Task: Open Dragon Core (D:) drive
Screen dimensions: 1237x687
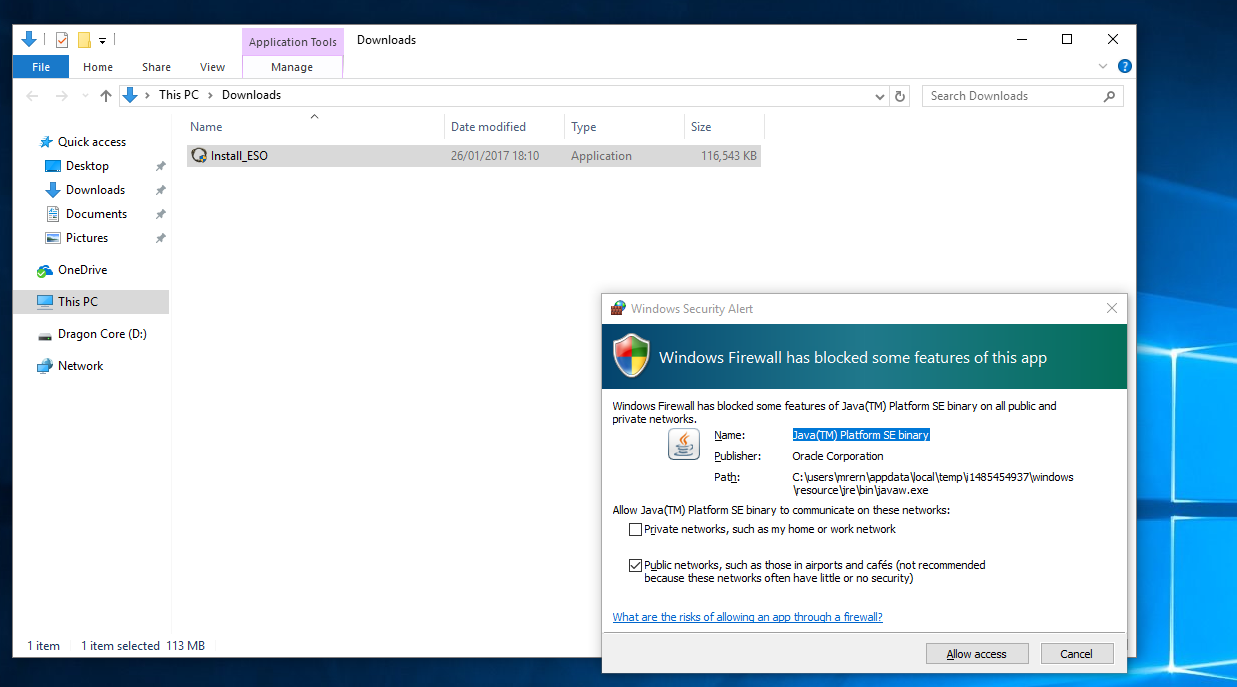Action: click(102, 334)
